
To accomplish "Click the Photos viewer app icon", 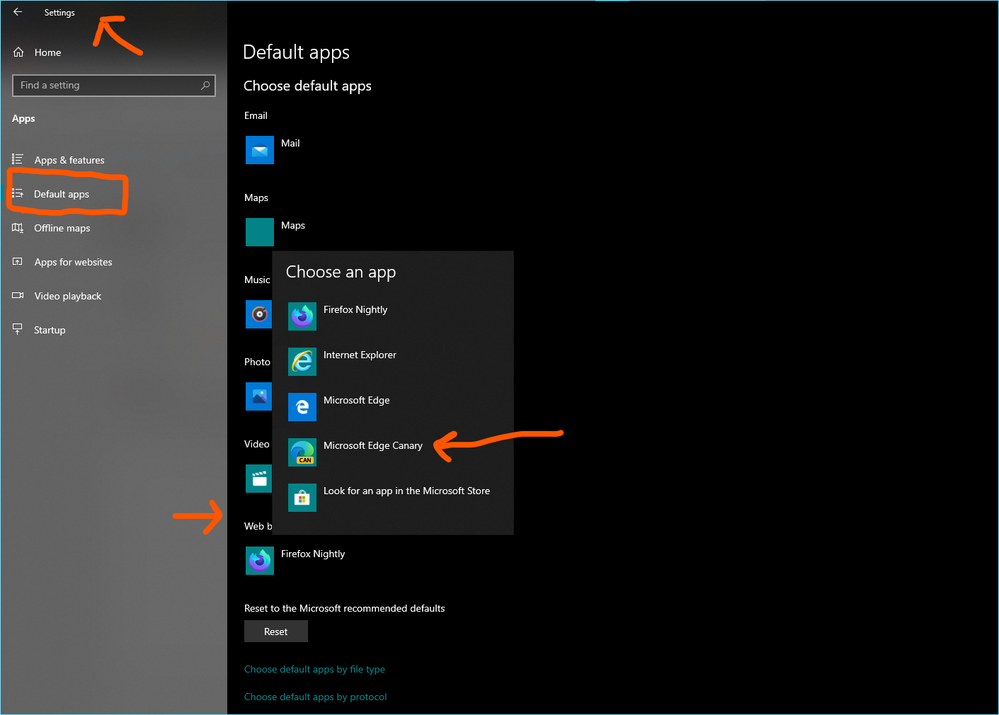I will (259, 396).
